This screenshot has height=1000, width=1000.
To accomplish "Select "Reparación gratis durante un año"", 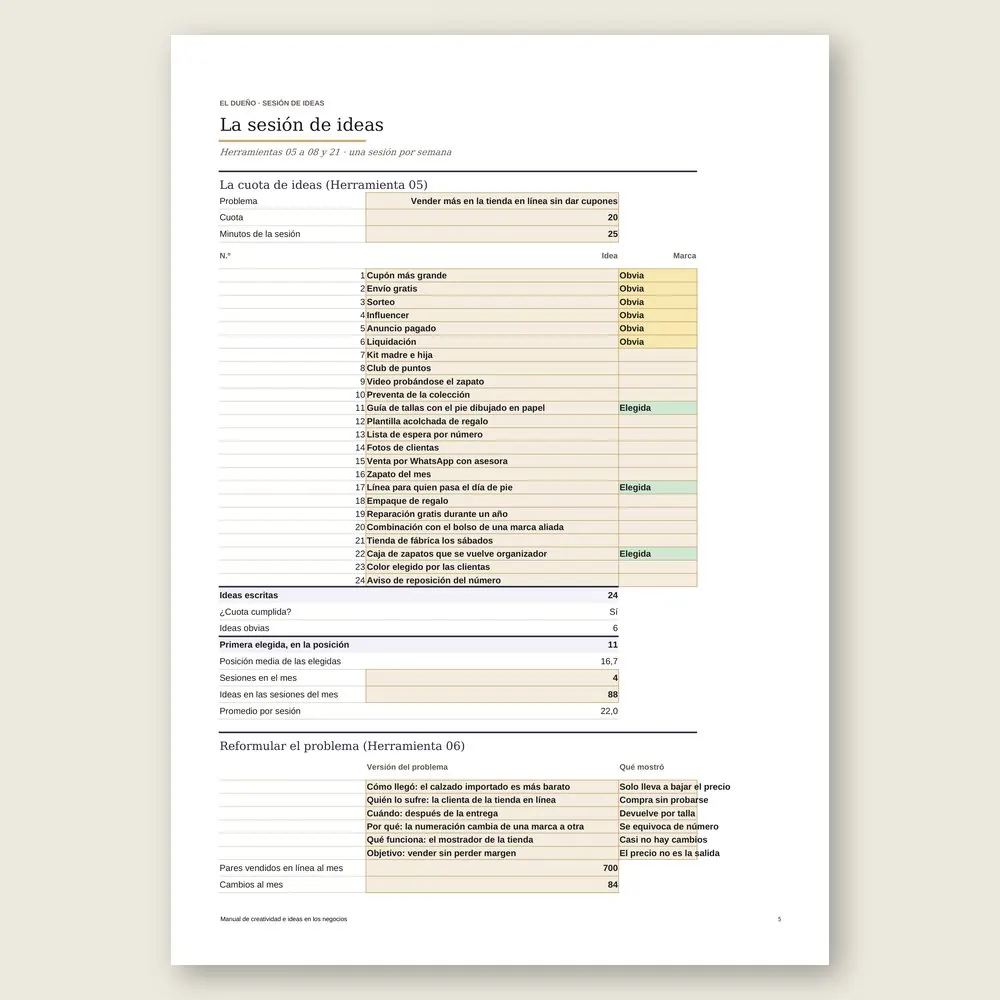I will (492, 514).
